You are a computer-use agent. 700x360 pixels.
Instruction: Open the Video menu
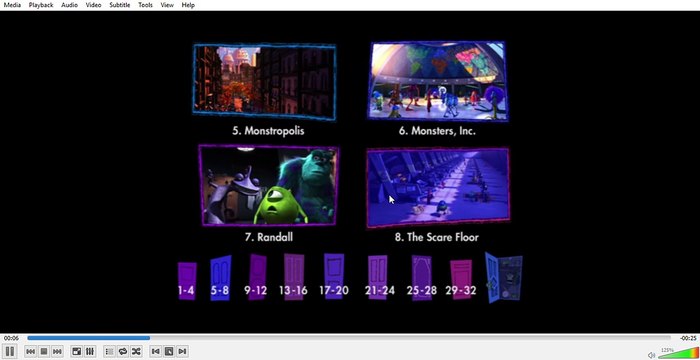click(93, 5)
